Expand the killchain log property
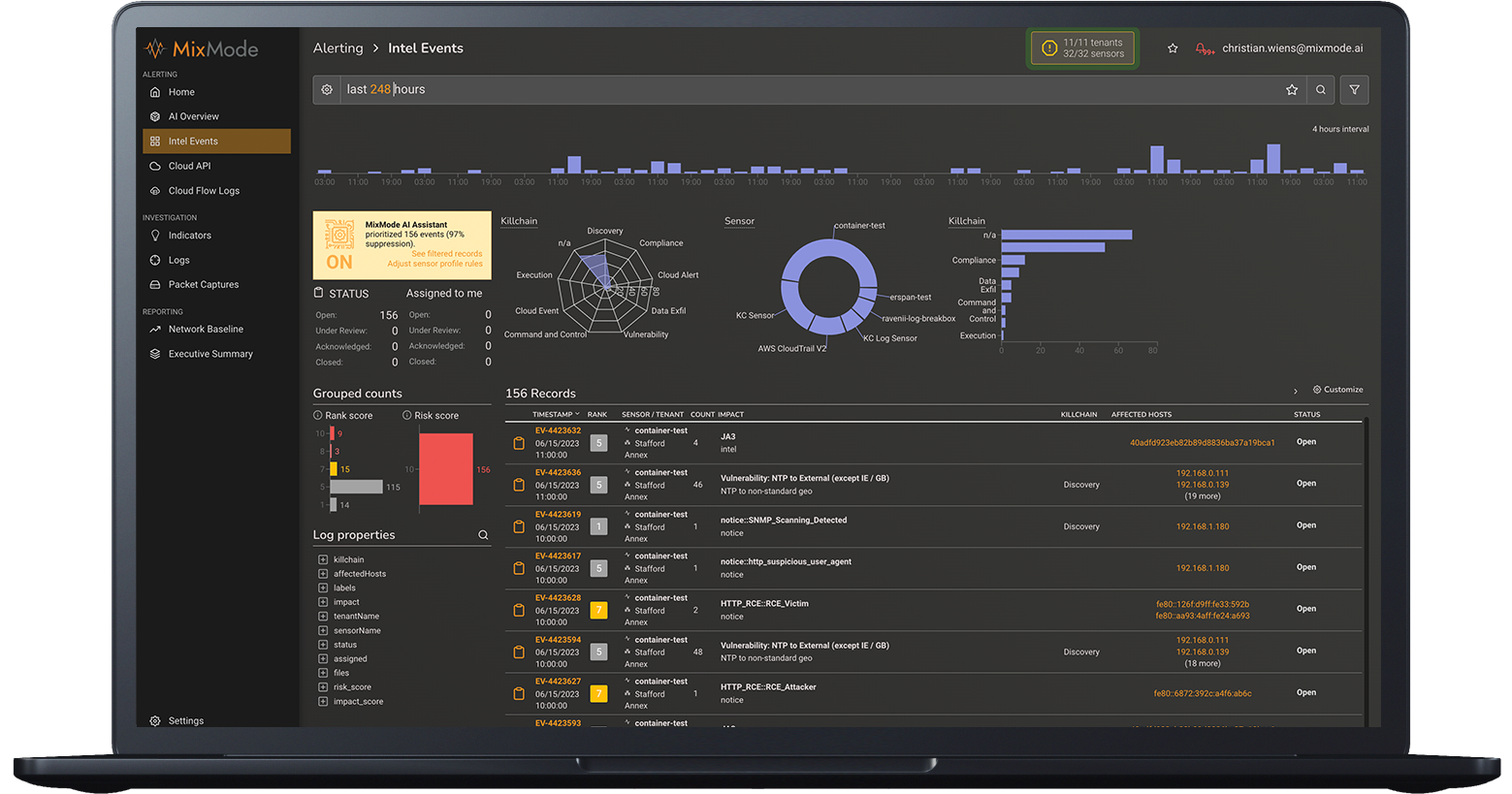This screenshot has width=1512, height=794. [323, 559]
